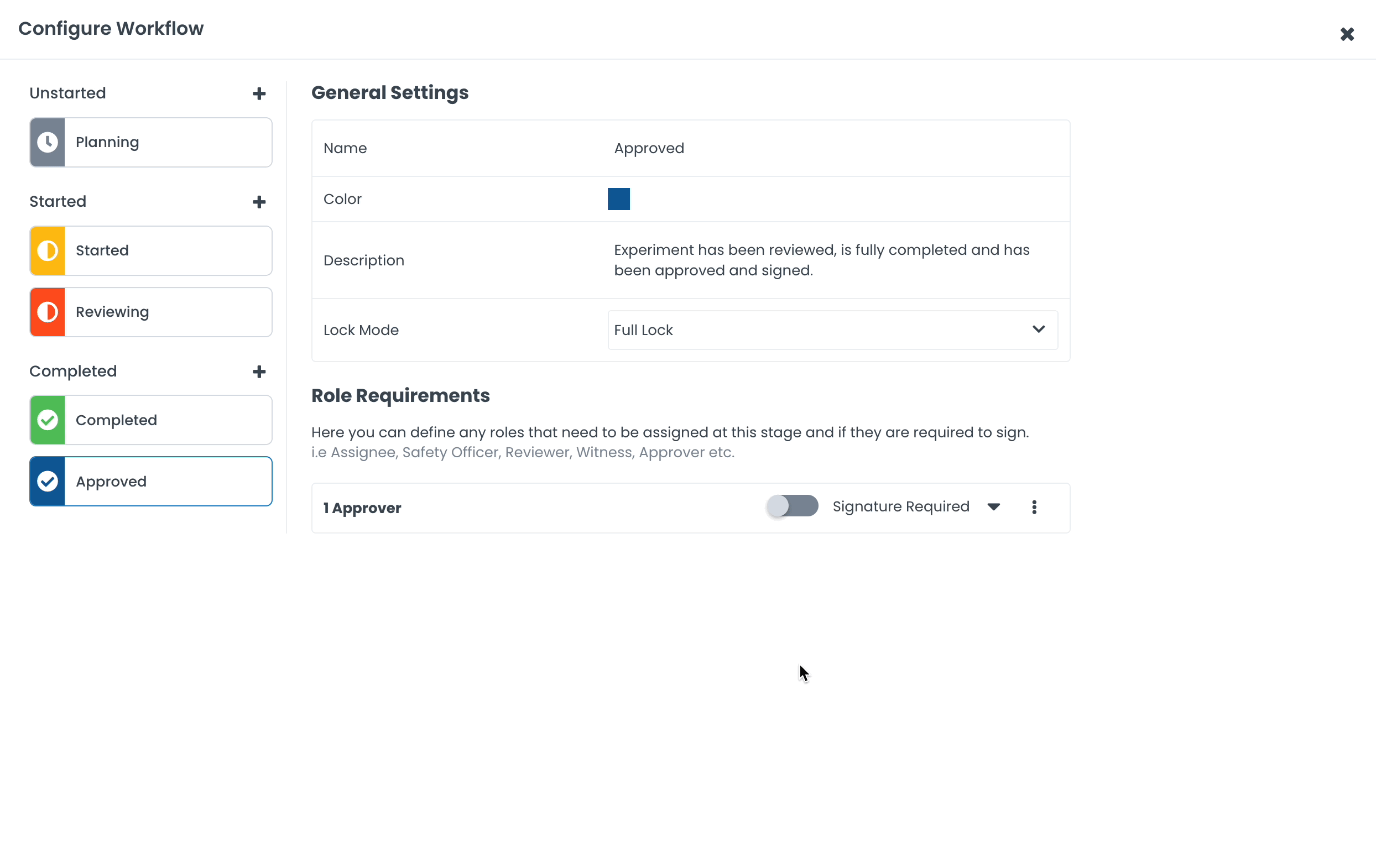Open the blue stage color swatch
Viewport: 1376px width, 868px height.
click(618, 198)
